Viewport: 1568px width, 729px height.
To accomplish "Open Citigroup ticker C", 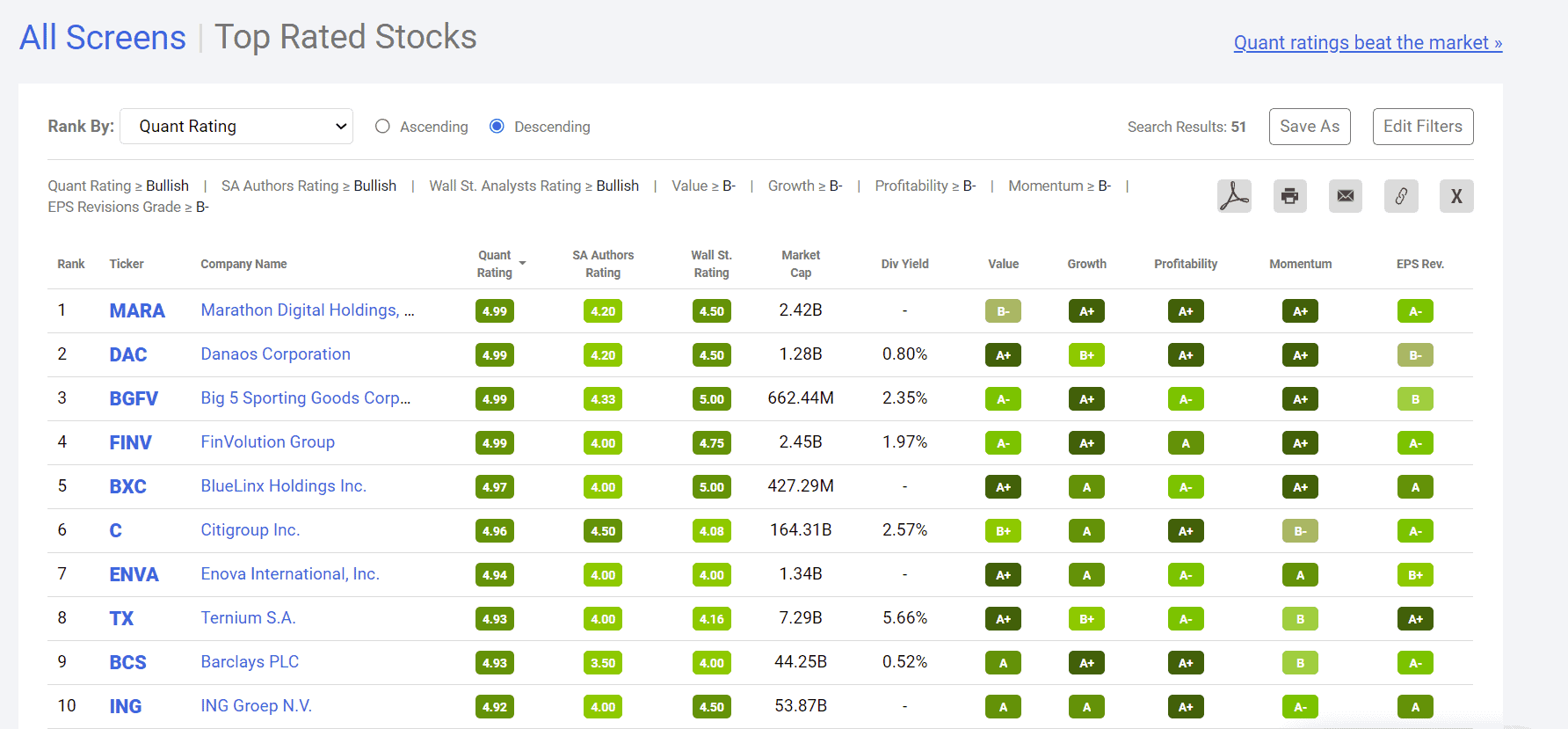I will coord(115,530).
